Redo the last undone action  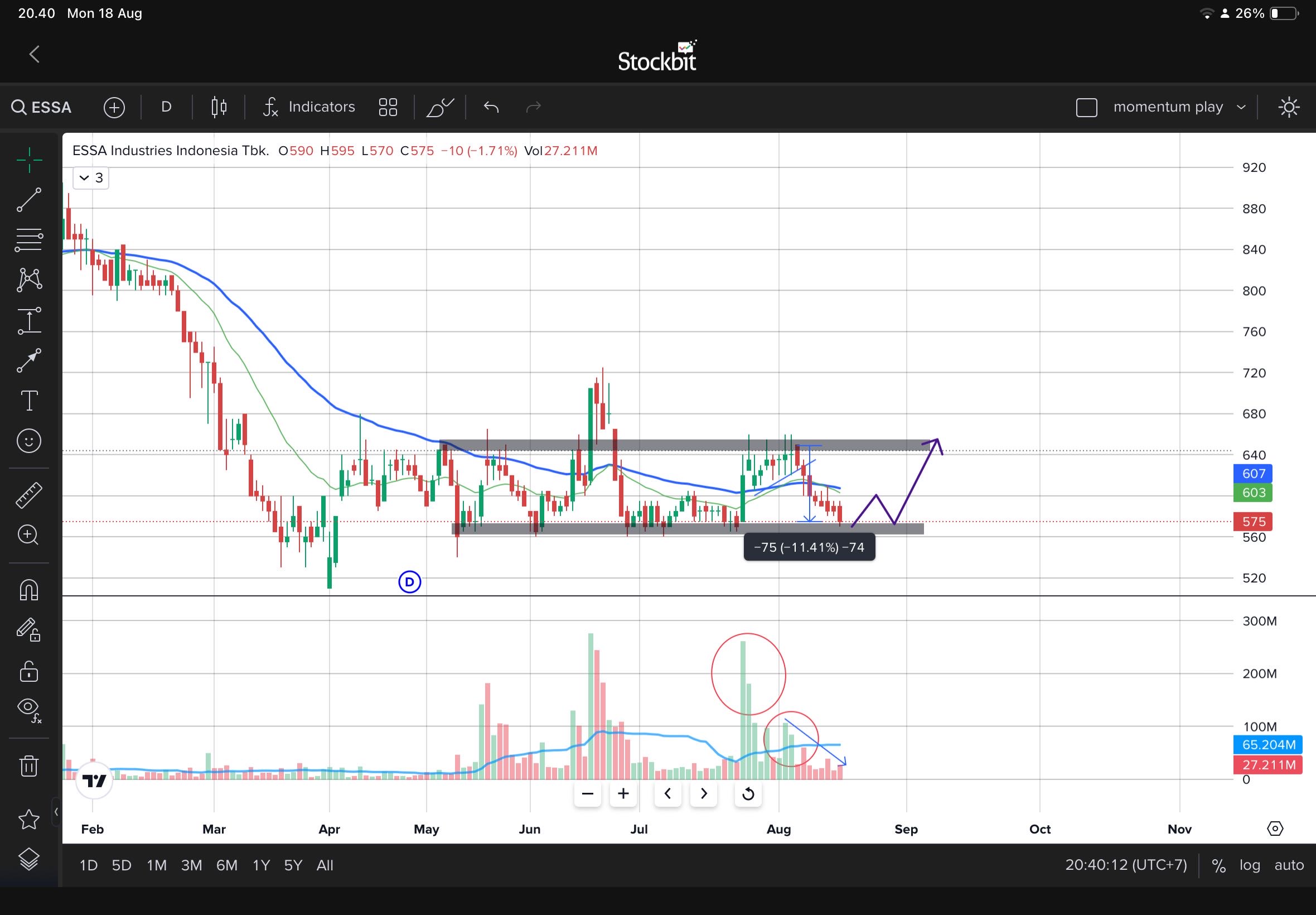pos(534,107)
